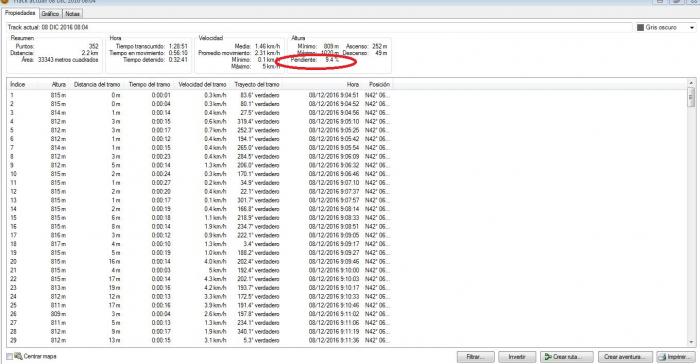Click bearing 301.7° verdadero in row 13
The image size is (700, 364).
258,201
